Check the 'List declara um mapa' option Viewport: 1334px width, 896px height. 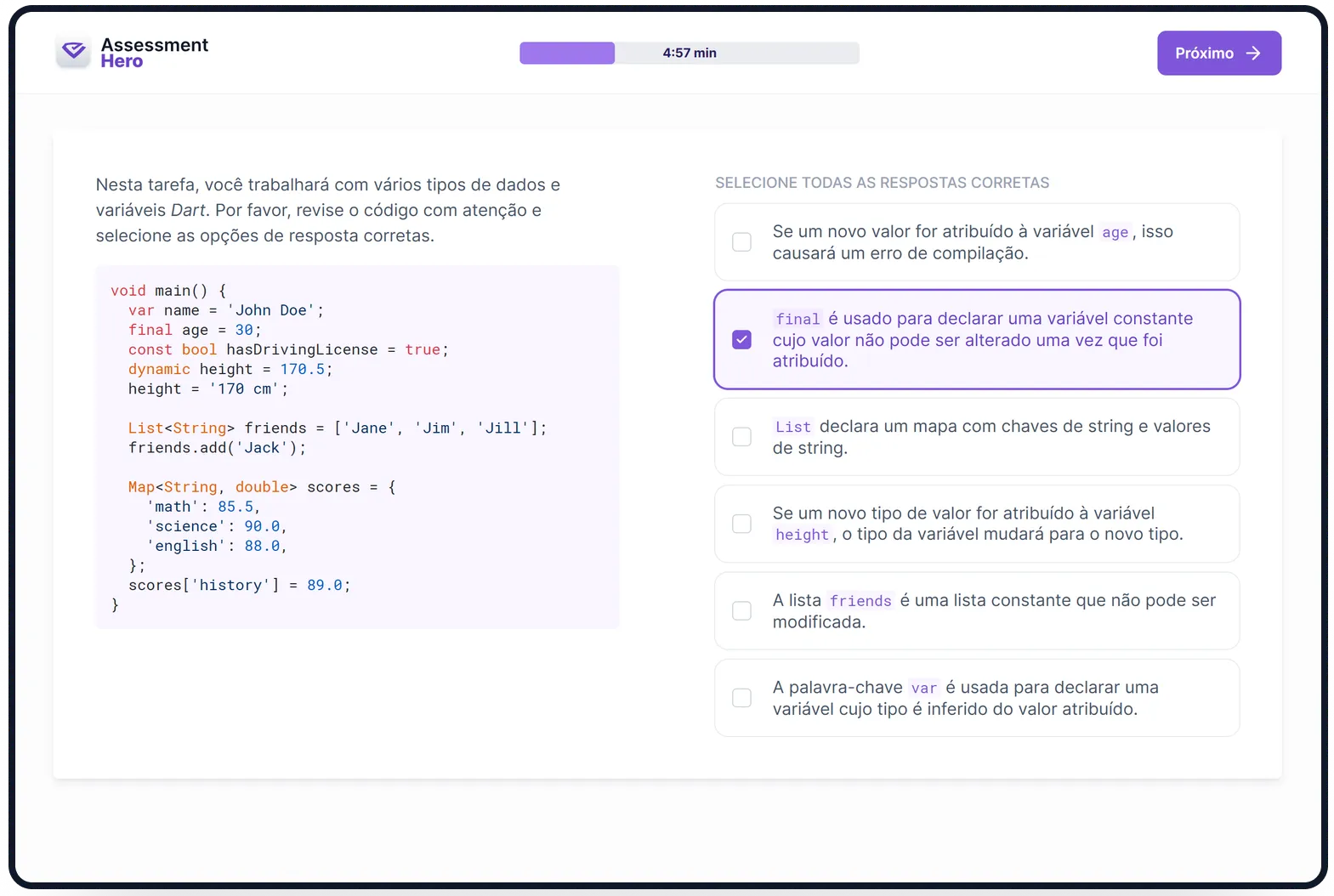741,437
